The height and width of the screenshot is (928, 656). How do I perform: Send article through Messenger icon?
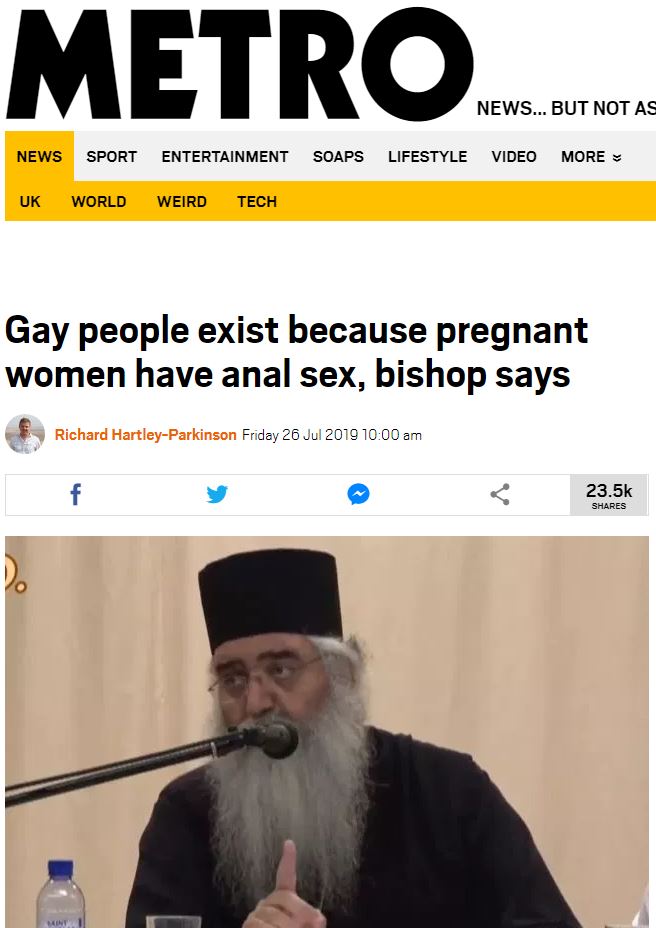click(x=359, y=494)
